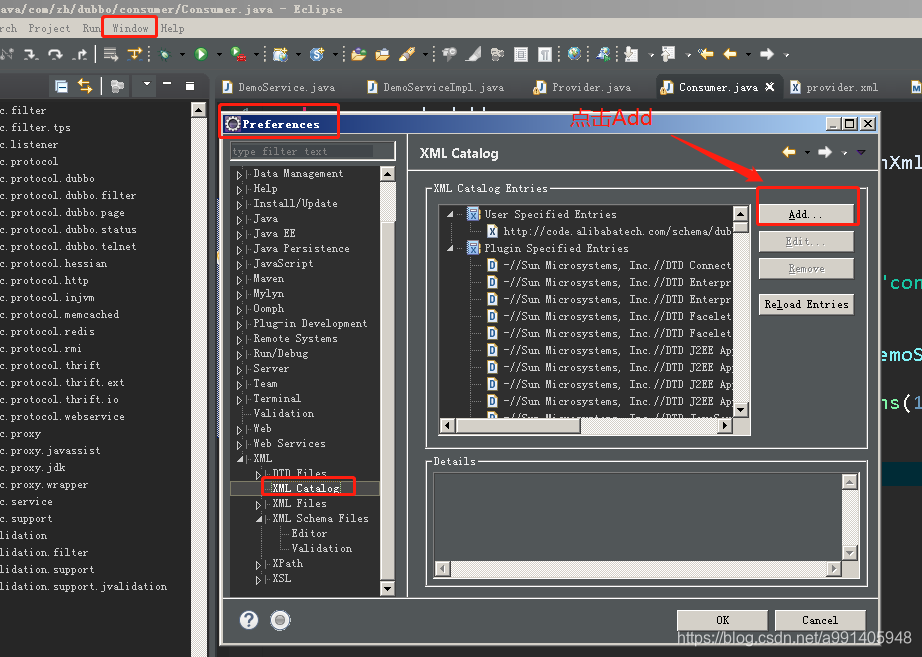
Task: Click Cancel in Preferences dialog
Action: coord(820,620)
